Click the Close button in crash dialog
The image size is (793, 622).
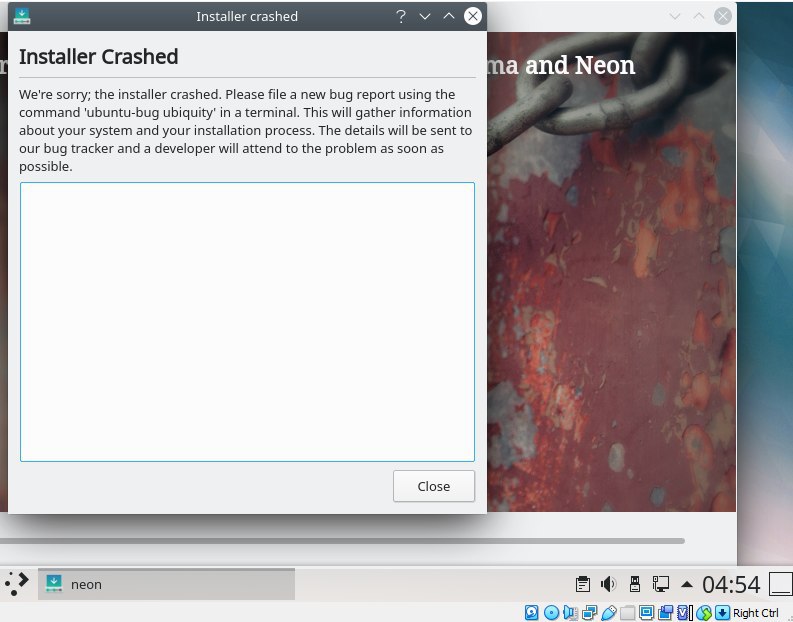click(x=433, y=486)
